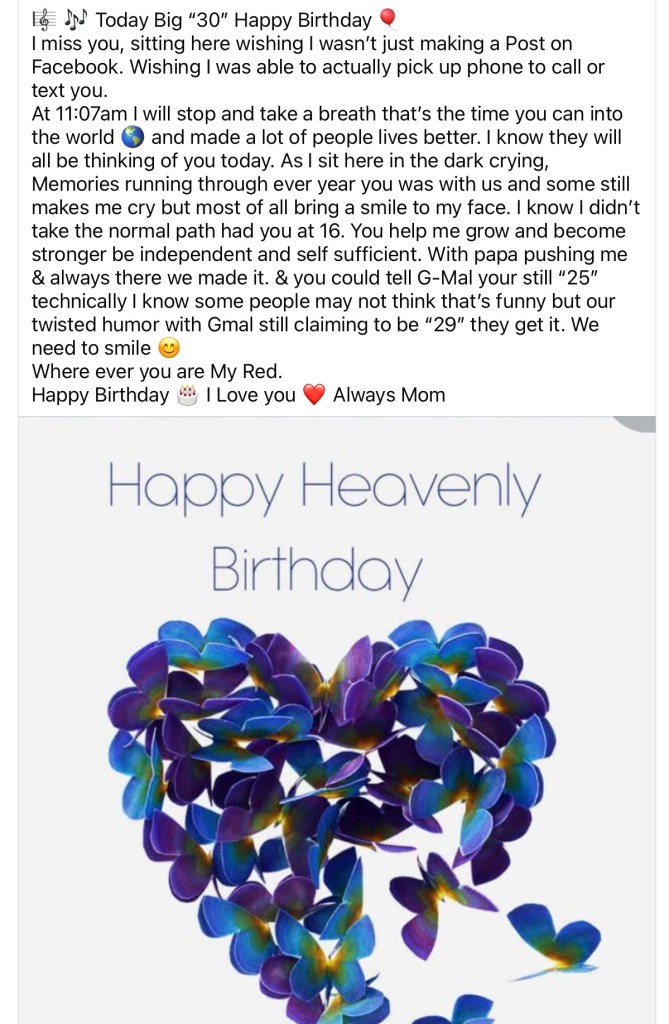This screenshot has height=1024, width=669.
Task: Tap the red balloon emoji
Action: pos(389,18)
